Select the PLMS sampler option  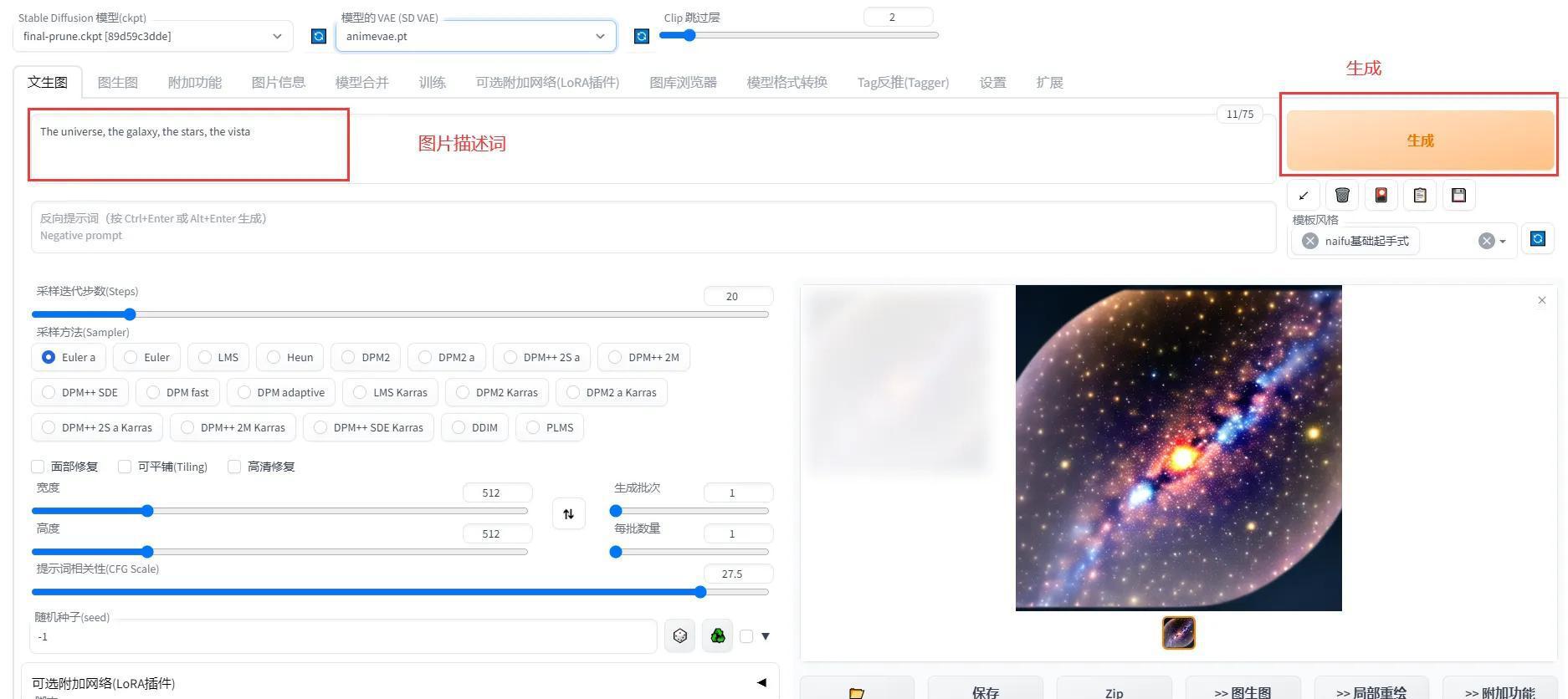click(x=550, y=427)
